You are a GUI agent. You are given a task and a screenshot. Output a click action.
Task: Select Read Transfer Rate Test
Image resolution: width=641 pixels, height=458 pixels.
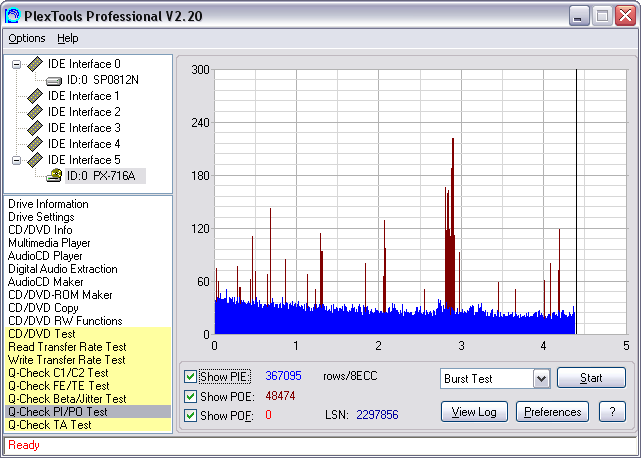click(67, 347)
